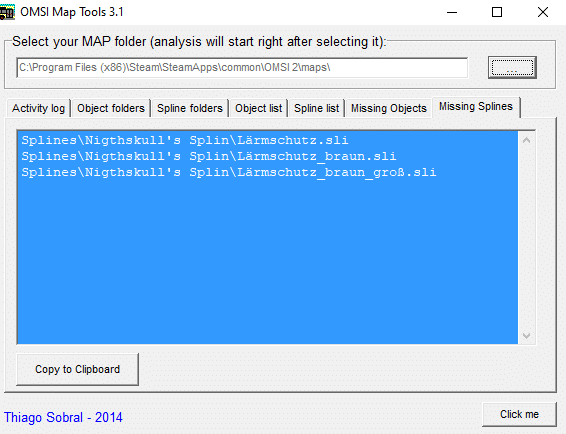Select the Missing Splines tab
This screenshot has height=434, width=566.
click(476, 107)
